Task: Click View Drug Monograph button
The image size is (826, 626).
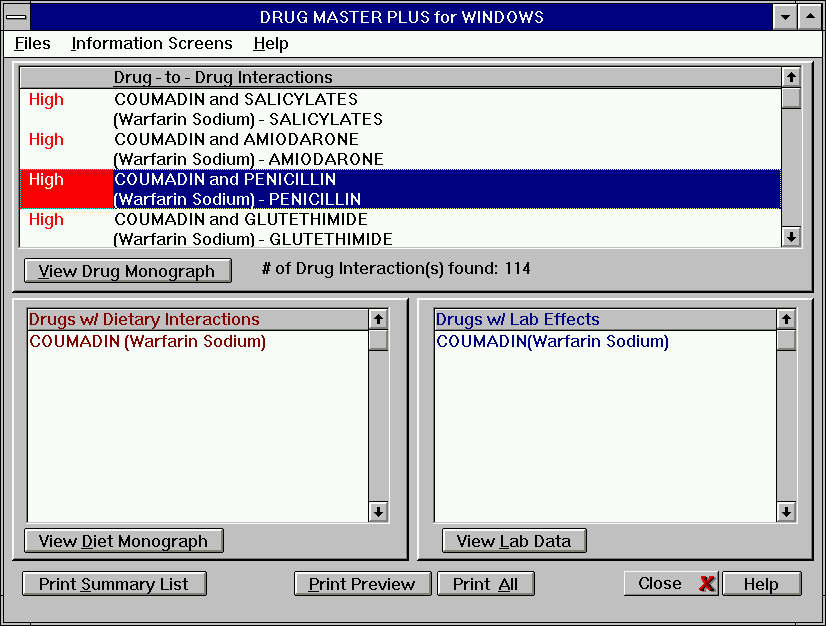Action: 127,271
